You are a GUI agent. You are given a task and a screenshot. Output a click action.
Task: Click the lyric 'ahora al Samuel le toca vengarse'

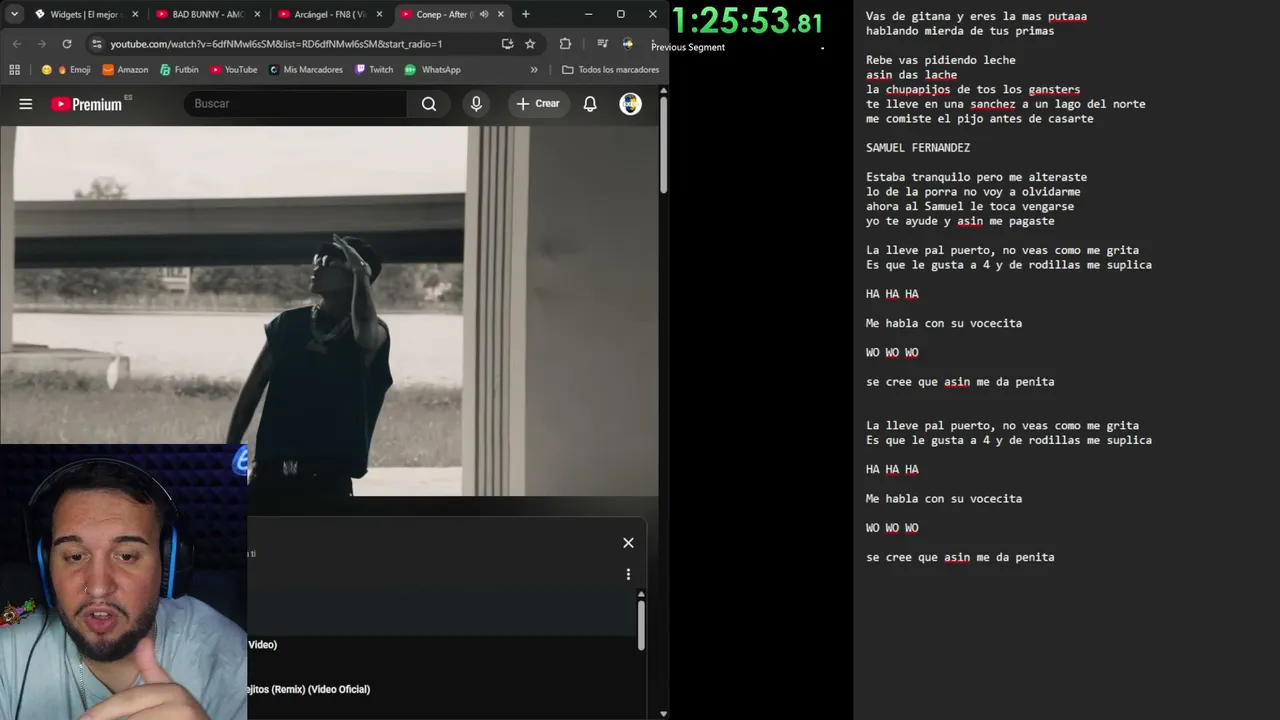click(970, 206)
